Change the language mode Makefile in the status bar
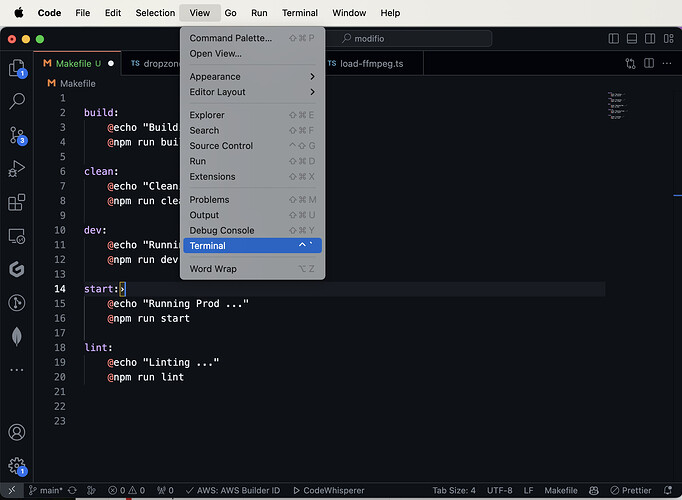 [561, 490]
